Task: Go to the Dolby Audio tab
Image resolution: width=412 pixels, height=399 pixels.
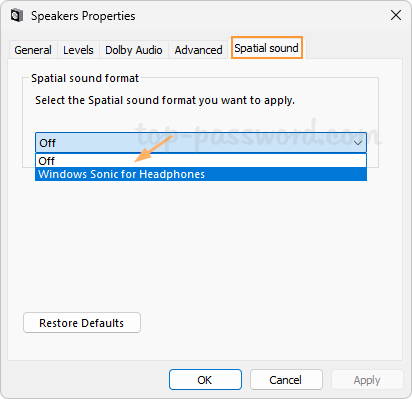Action: pos(134,50)
